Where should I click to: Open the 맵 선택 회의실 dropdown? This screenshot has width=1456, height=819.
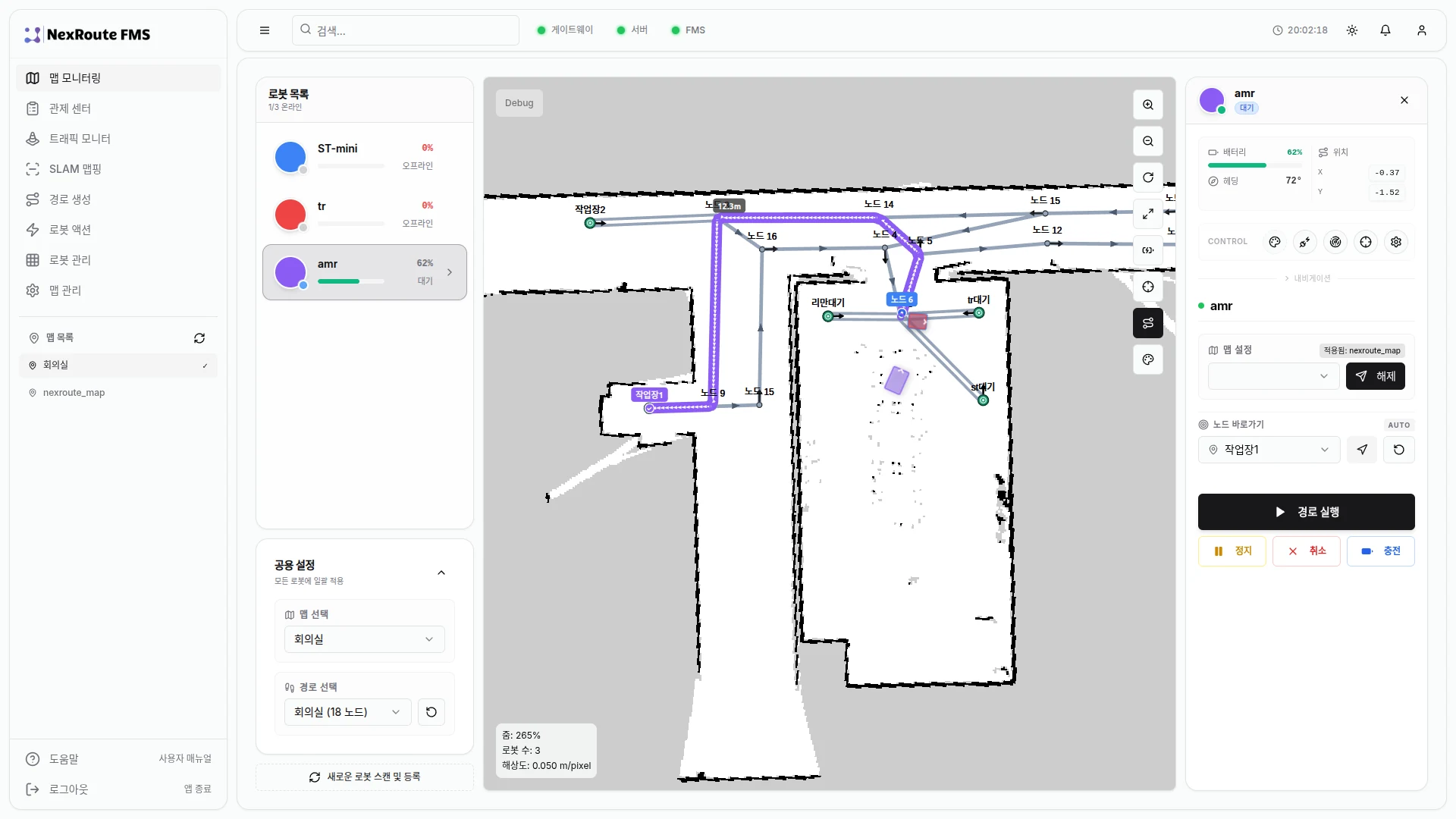click(365, 639)
